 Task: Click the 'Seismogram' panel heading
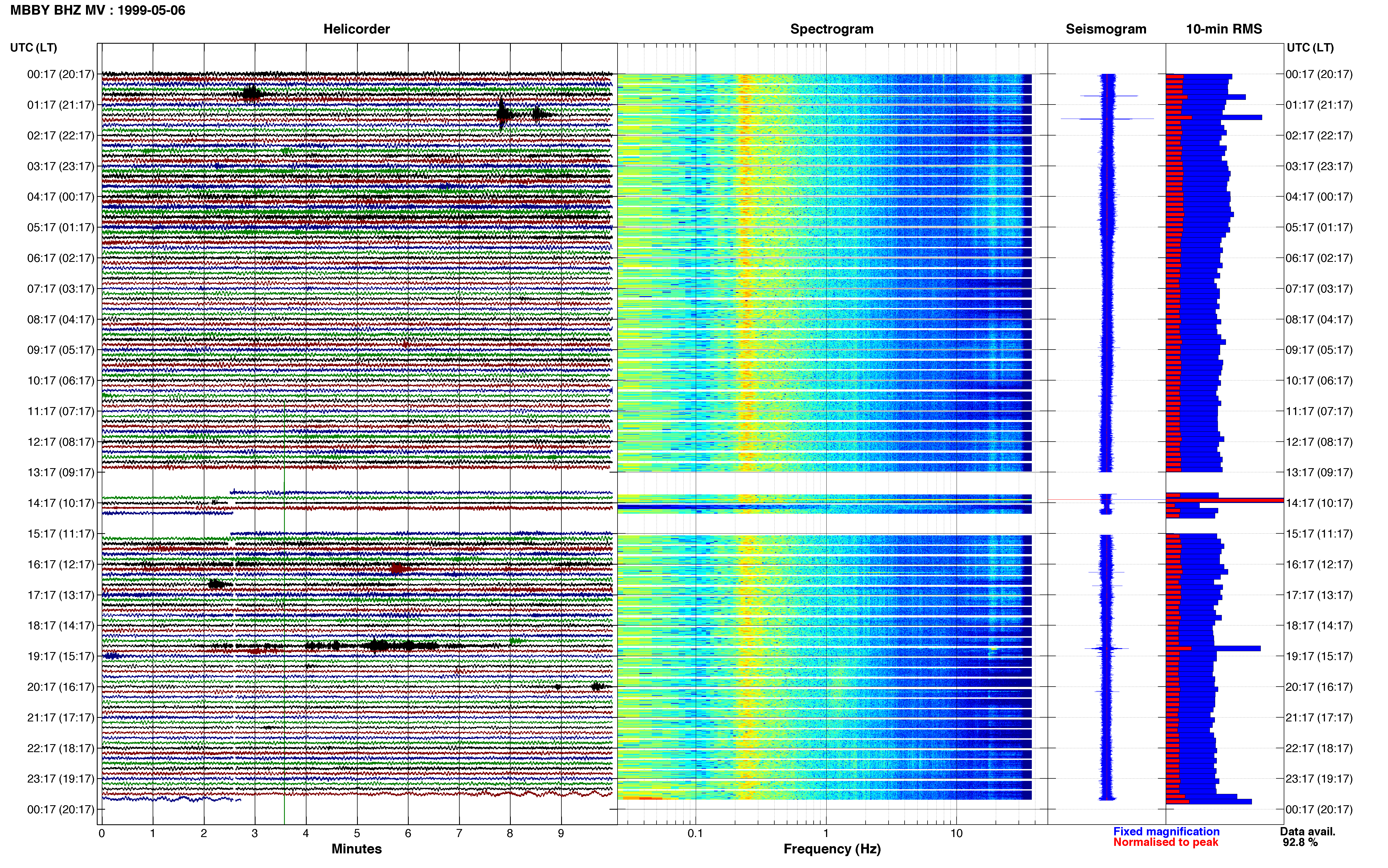[x=1106, y=29]
